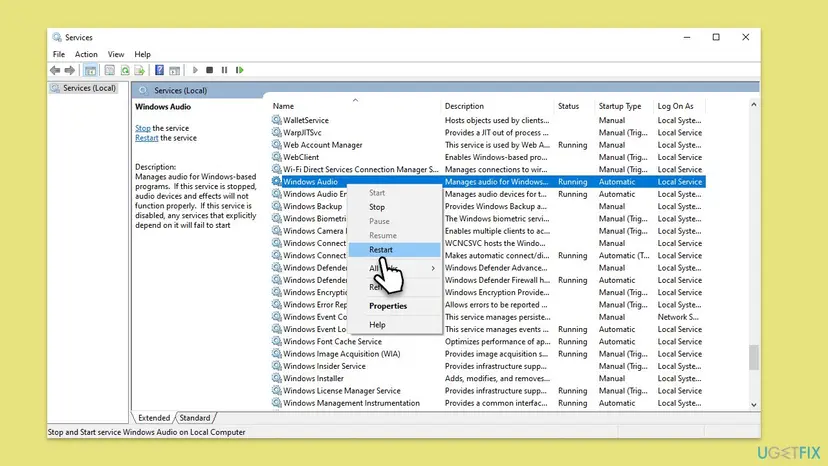Viewport: 828px width, 466px height.
Task: Choose Help in the context menu
Action: coord(394,324)
